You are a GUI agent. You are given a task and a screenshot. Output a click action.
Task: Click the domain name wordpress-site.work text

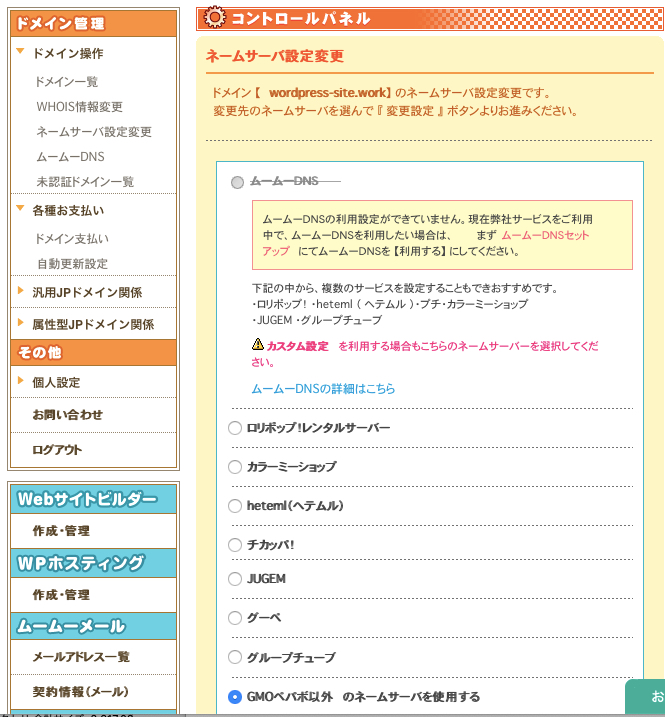[x=327, y=93]
